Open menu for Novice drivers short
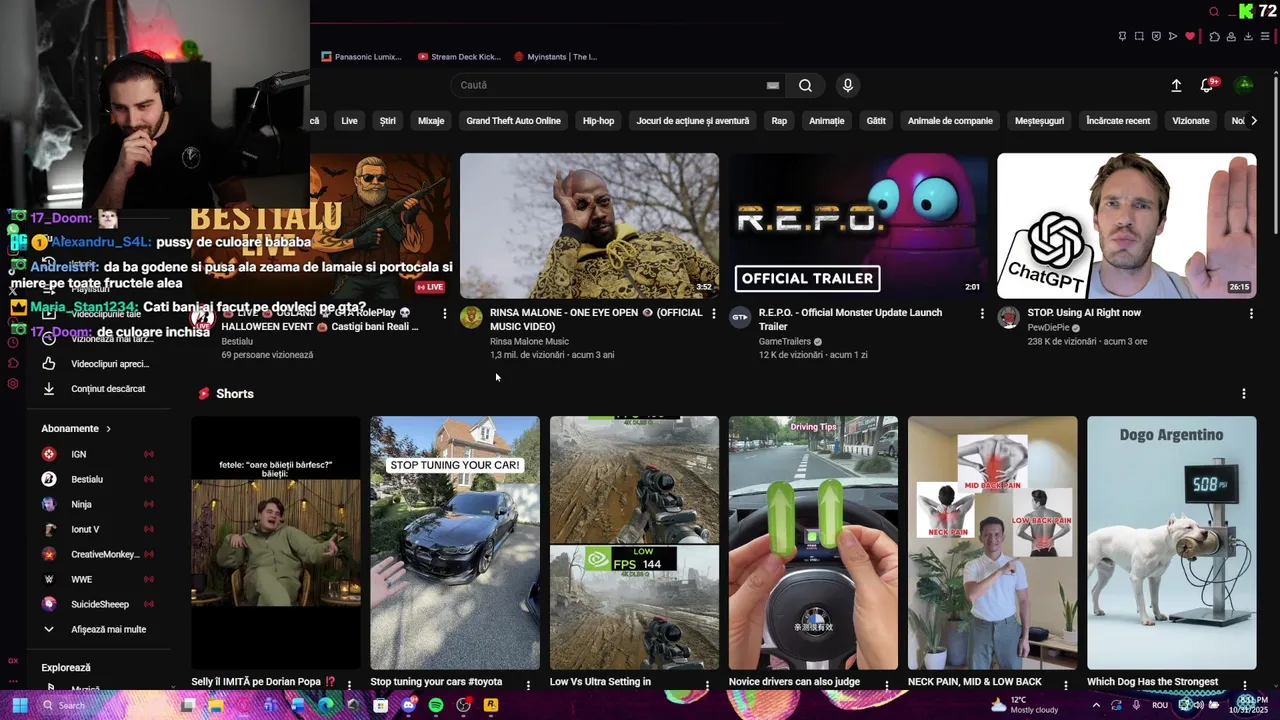The width and height of the screenshot is (1280, 720). click(886, 685)
